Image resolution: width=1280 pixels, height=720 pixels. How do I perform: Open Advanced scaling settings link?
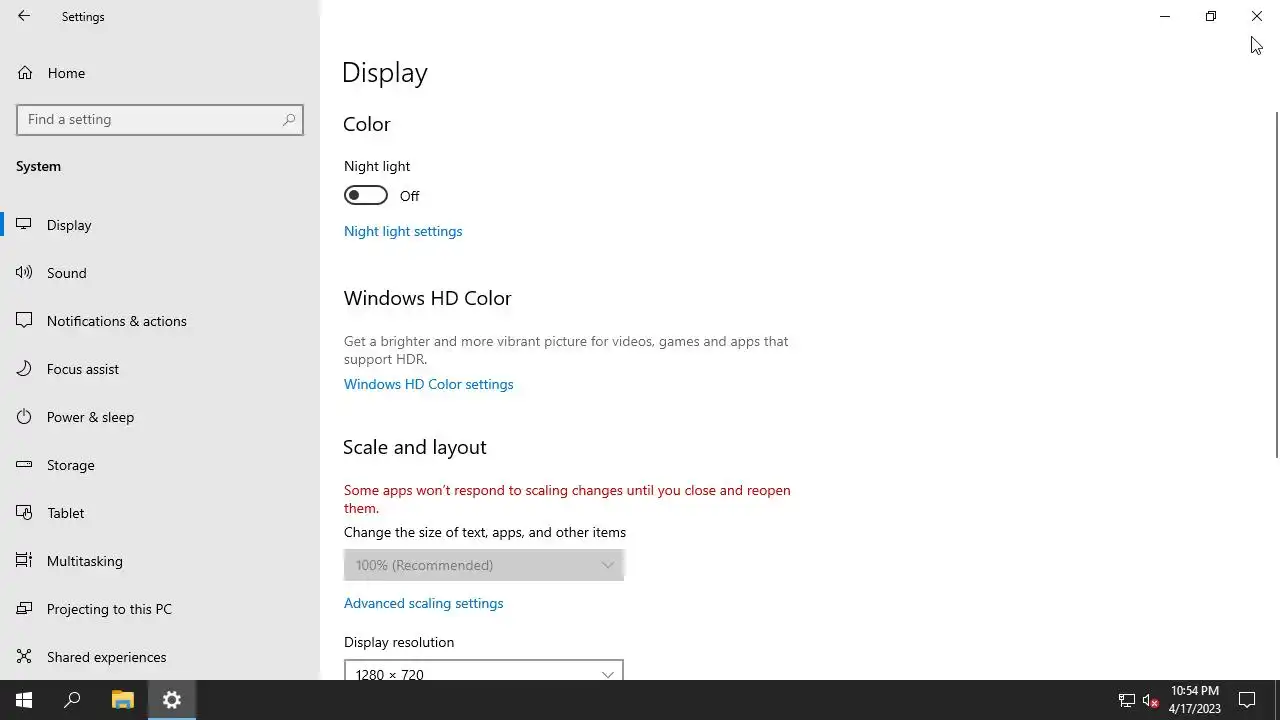point(424,603)
